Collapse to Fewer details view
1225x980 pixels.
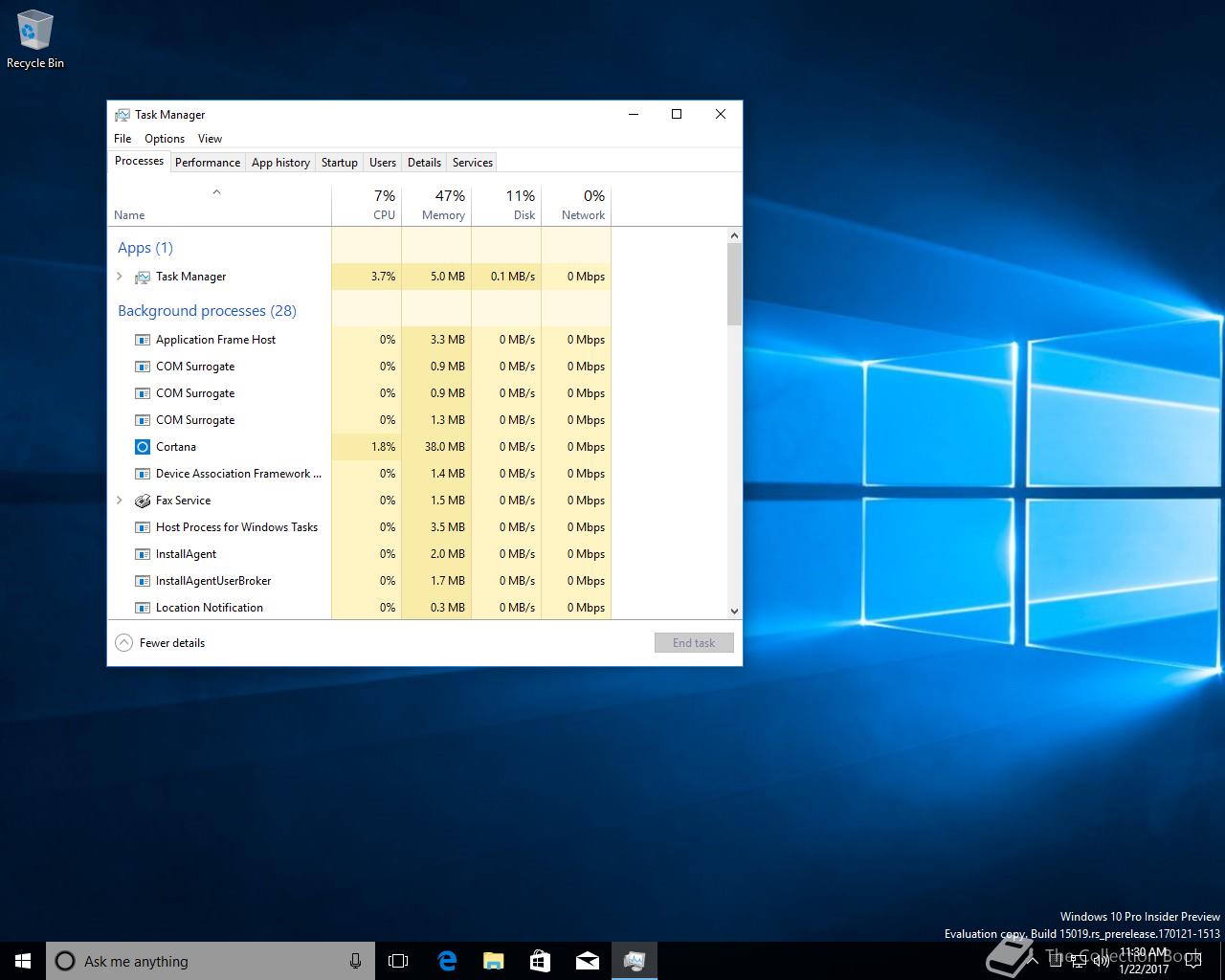[x=160, y=643]
